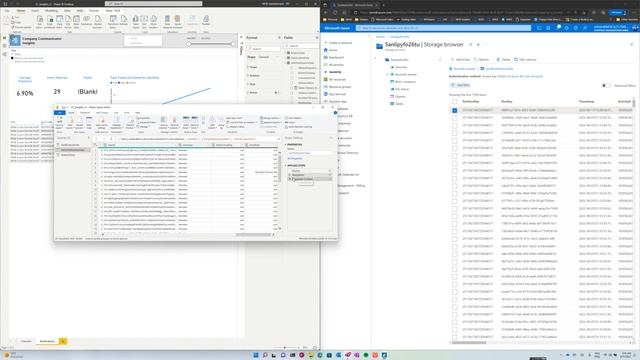Click left handle of Power BI date slider

[189, 44]
